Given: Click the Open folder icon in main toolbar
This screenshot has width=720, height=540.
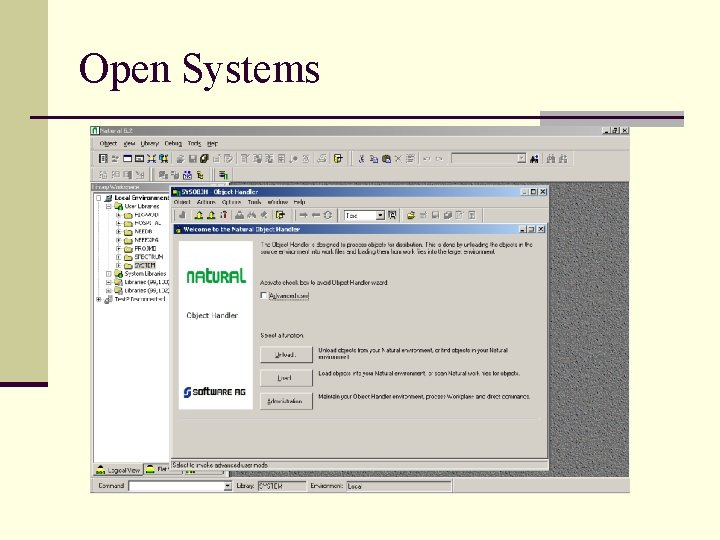Looking at the screenshot, I should 180,159.
